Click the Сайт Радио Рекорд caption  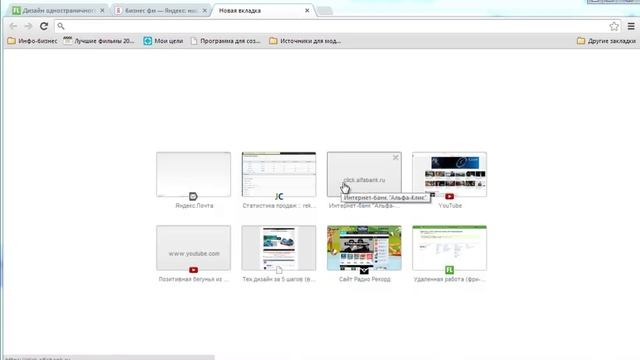(x=364, y=279)
